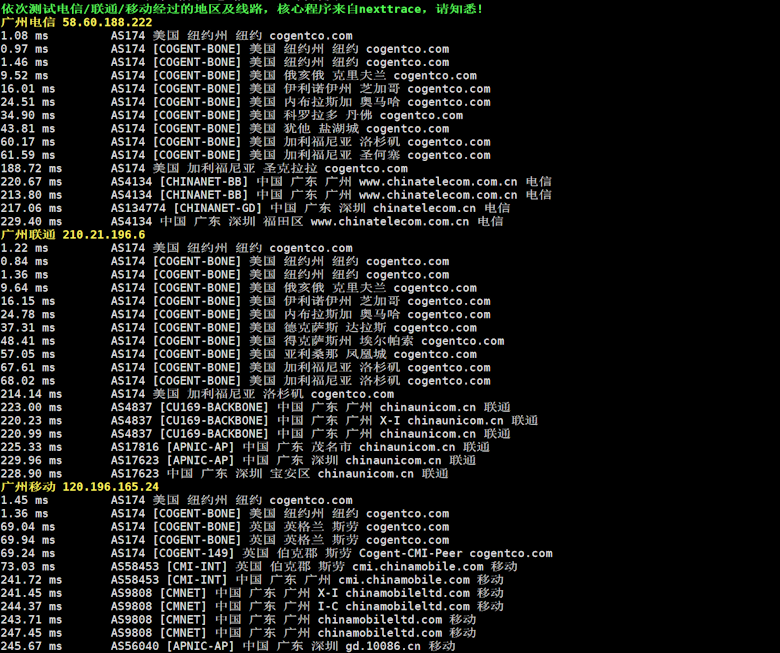Click the AS17816 Maoming hop row
780x653 pixels.
pos(245,447)
